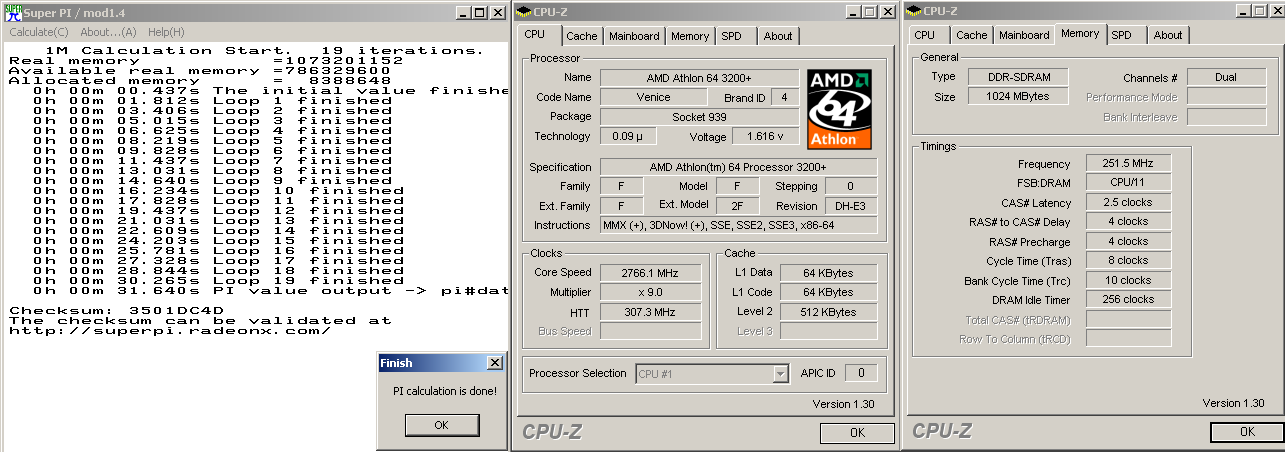Select the Cache tab in the Memory window
The image size is (1285, 452).
971,35
